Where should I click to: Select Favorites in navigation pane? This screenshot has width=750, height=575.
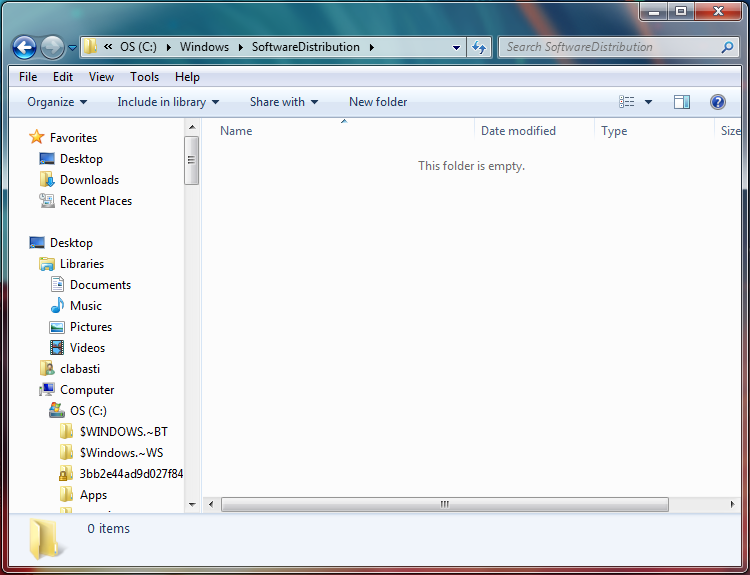tap(73, 138)
